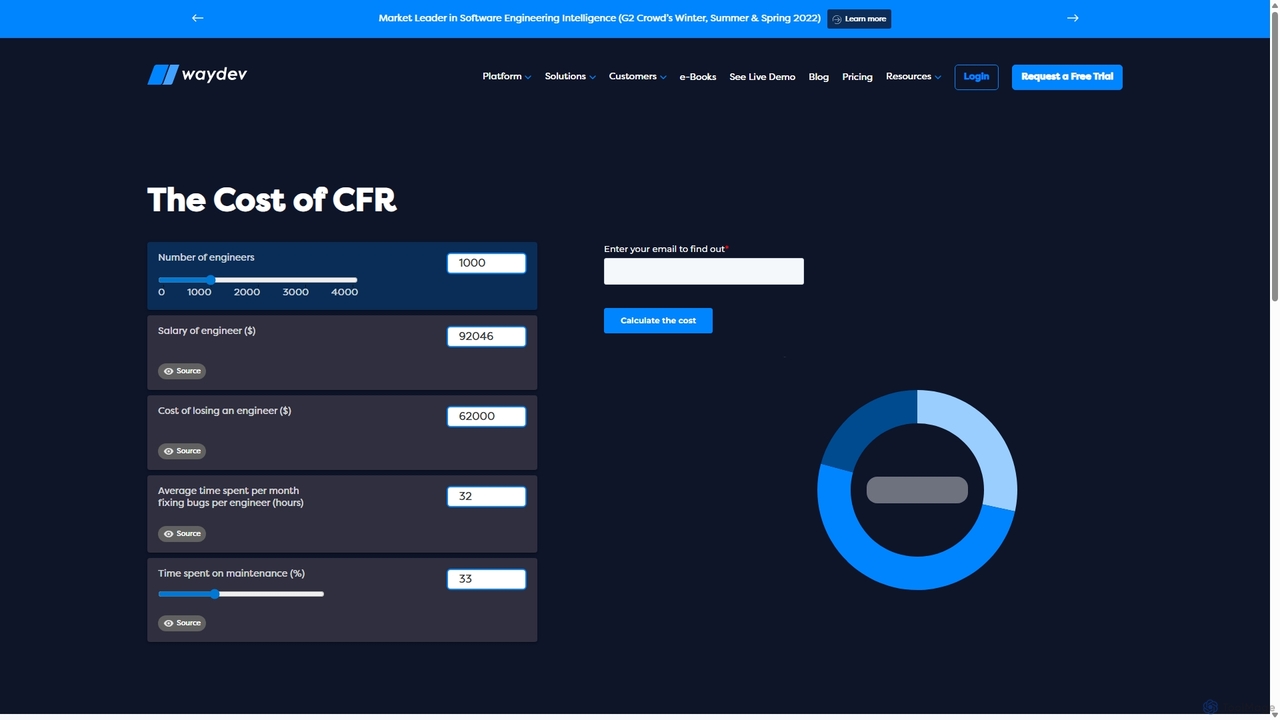Click the banner Market Leader announcement text
This screenshot has height=720, width=1280.
click(599, 18)
